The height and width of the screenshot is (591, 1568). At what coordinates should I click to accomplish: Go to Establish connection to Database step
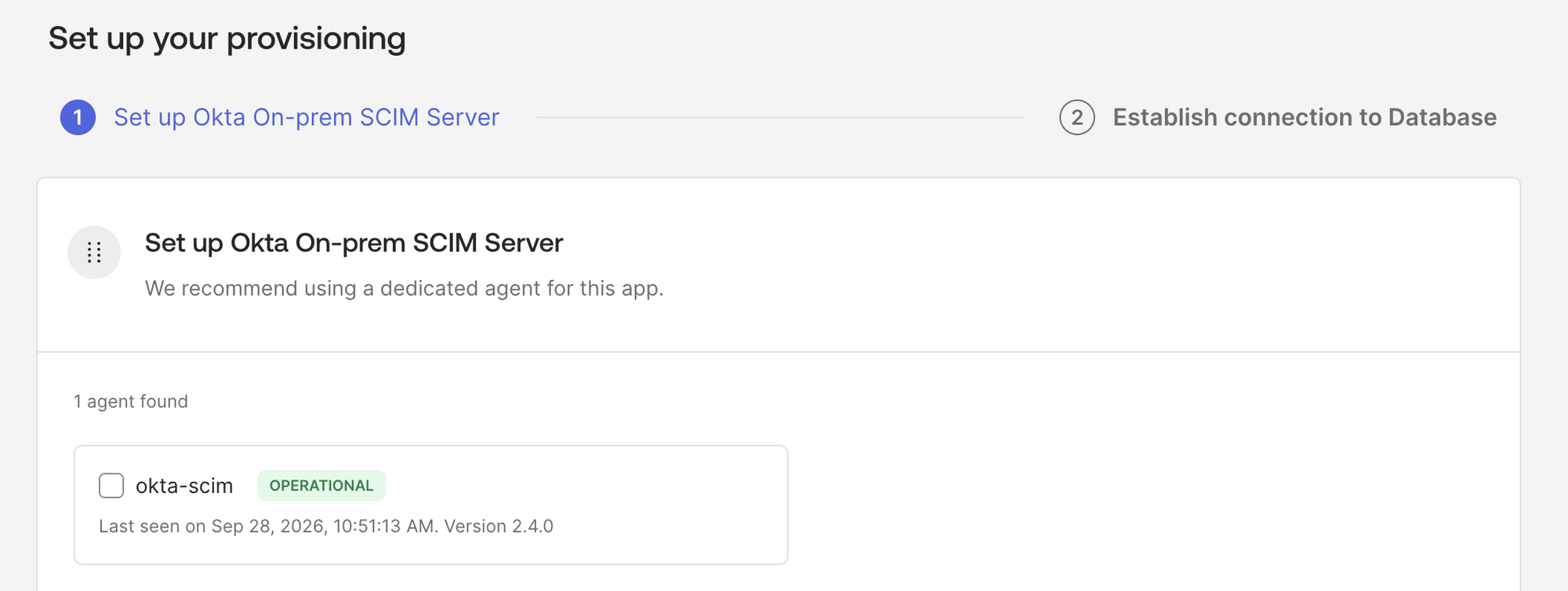(1305, 118)
